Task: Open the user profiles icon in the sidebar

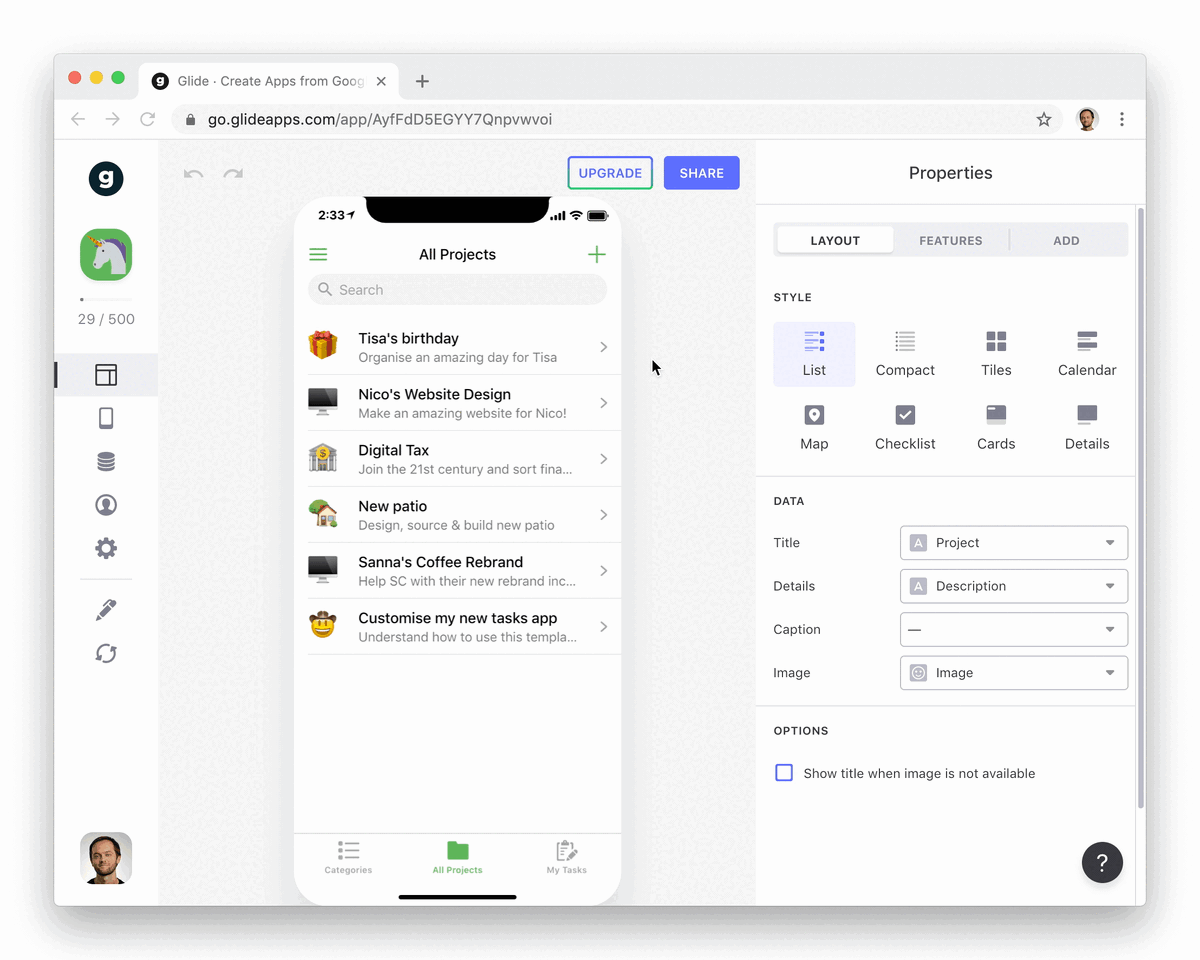Action: (106, 505)
